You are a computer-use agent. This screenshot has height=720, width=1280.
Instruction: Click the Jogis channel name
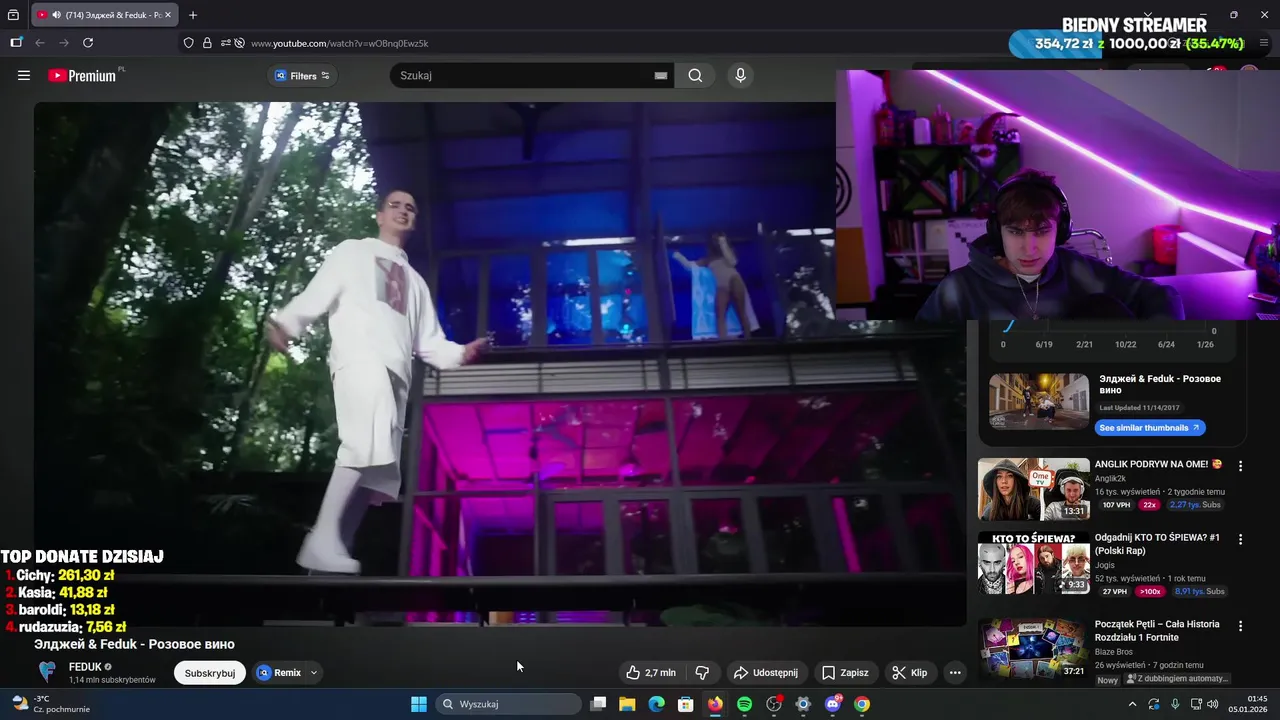pyautogui.click(x=1105, y=566)
